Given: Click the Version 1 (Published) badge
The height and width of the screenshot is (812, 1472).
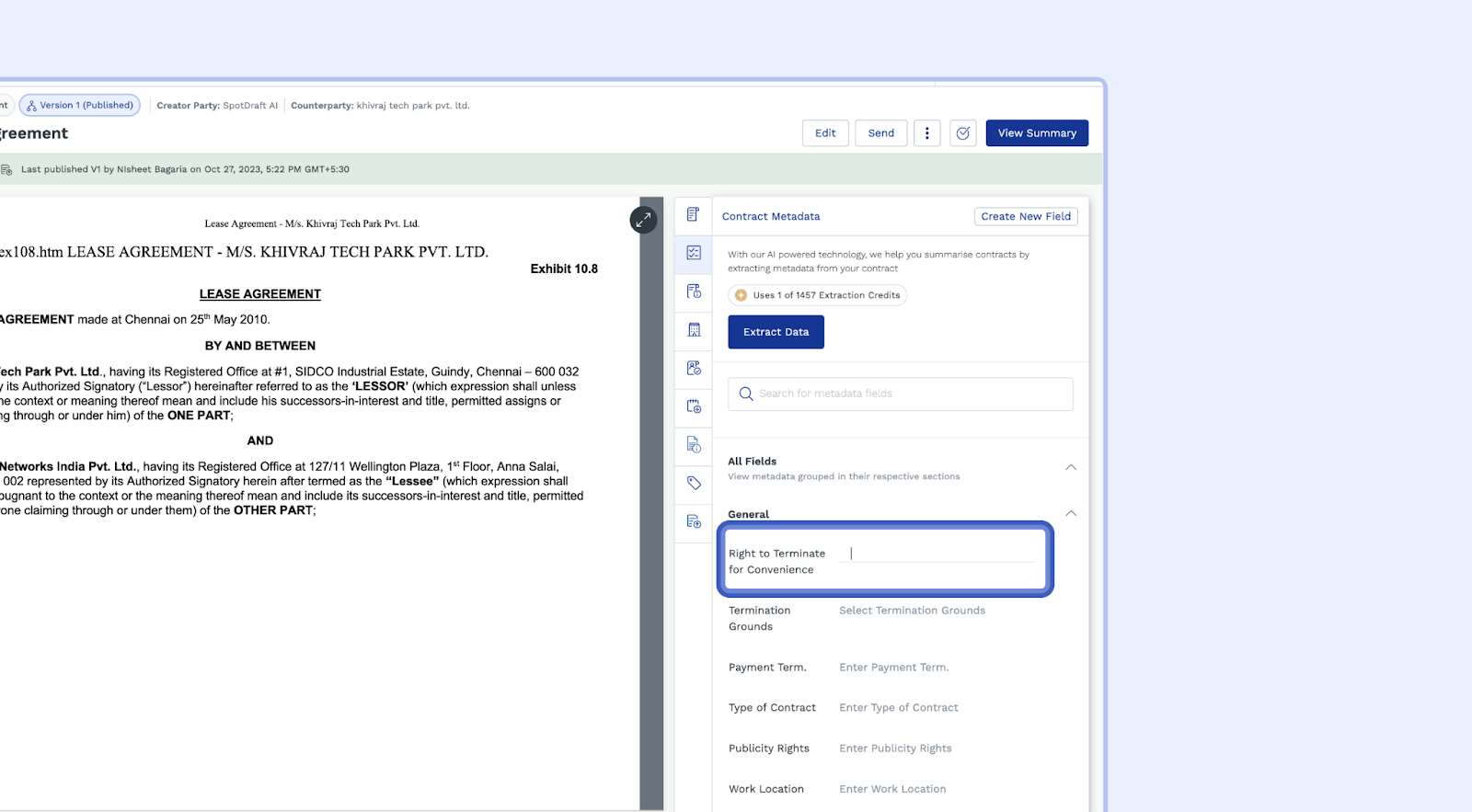Looking at the screenshot, I should (80, 106).
